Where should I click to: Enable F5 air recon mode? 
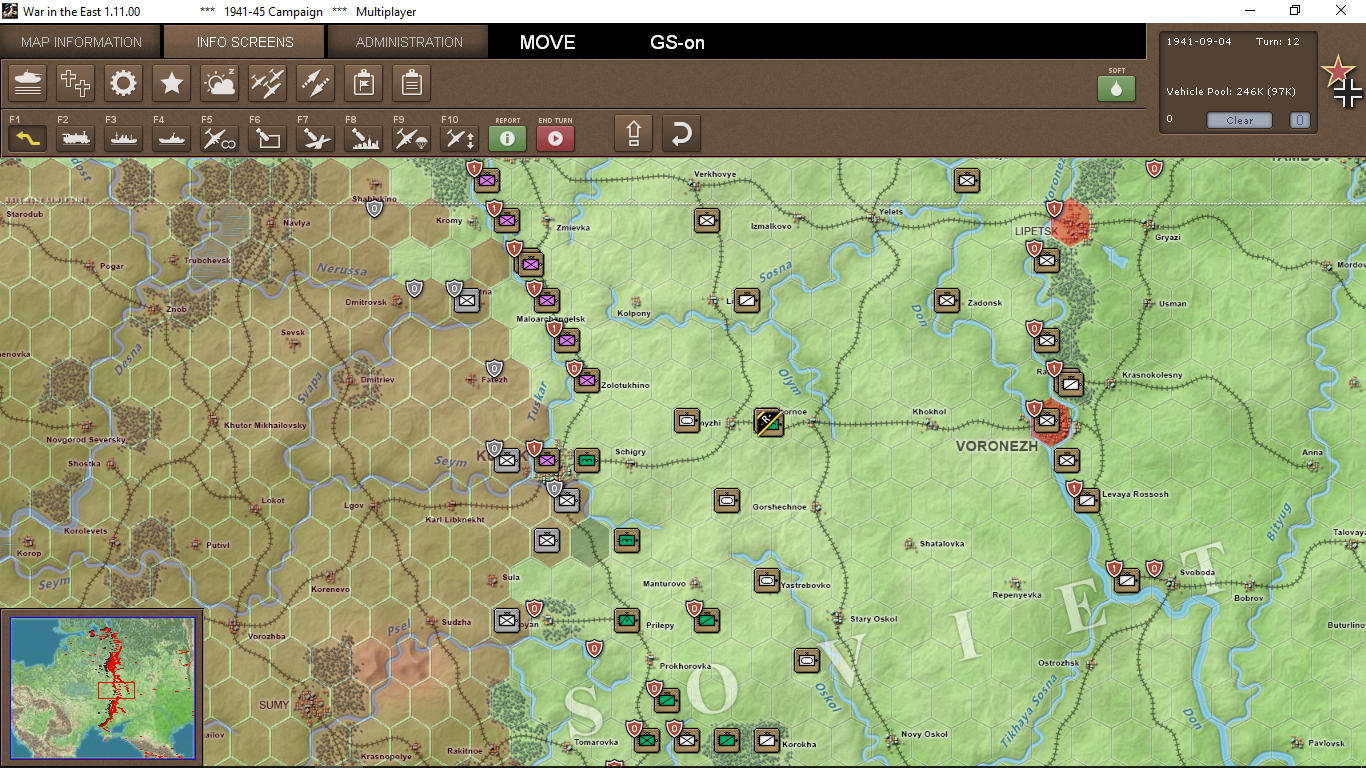[x=219, y=138]
